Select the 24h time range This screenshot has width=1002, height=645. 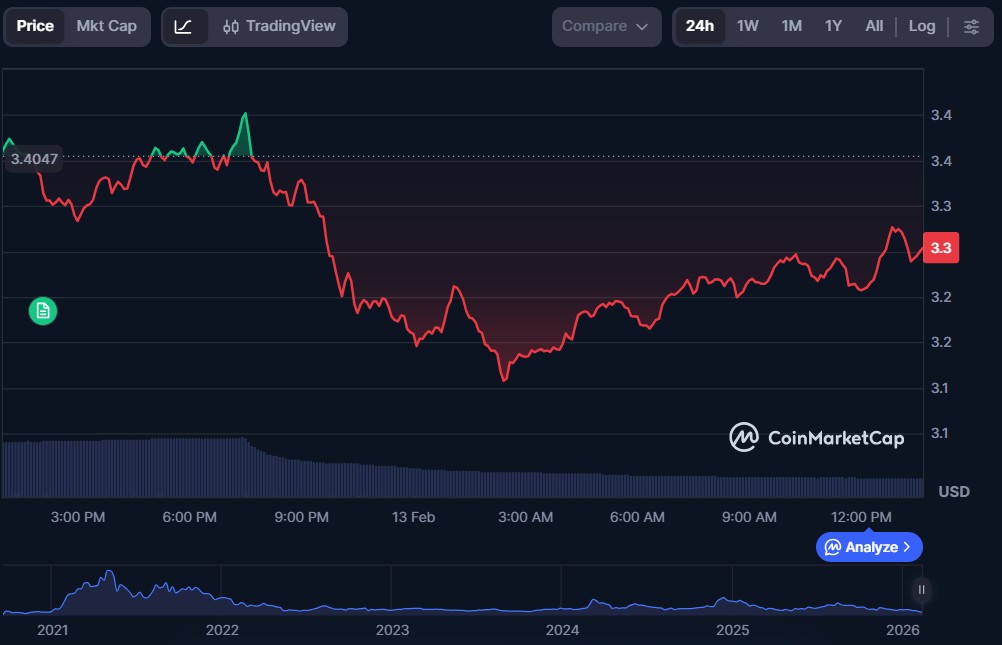pos(700,27)
